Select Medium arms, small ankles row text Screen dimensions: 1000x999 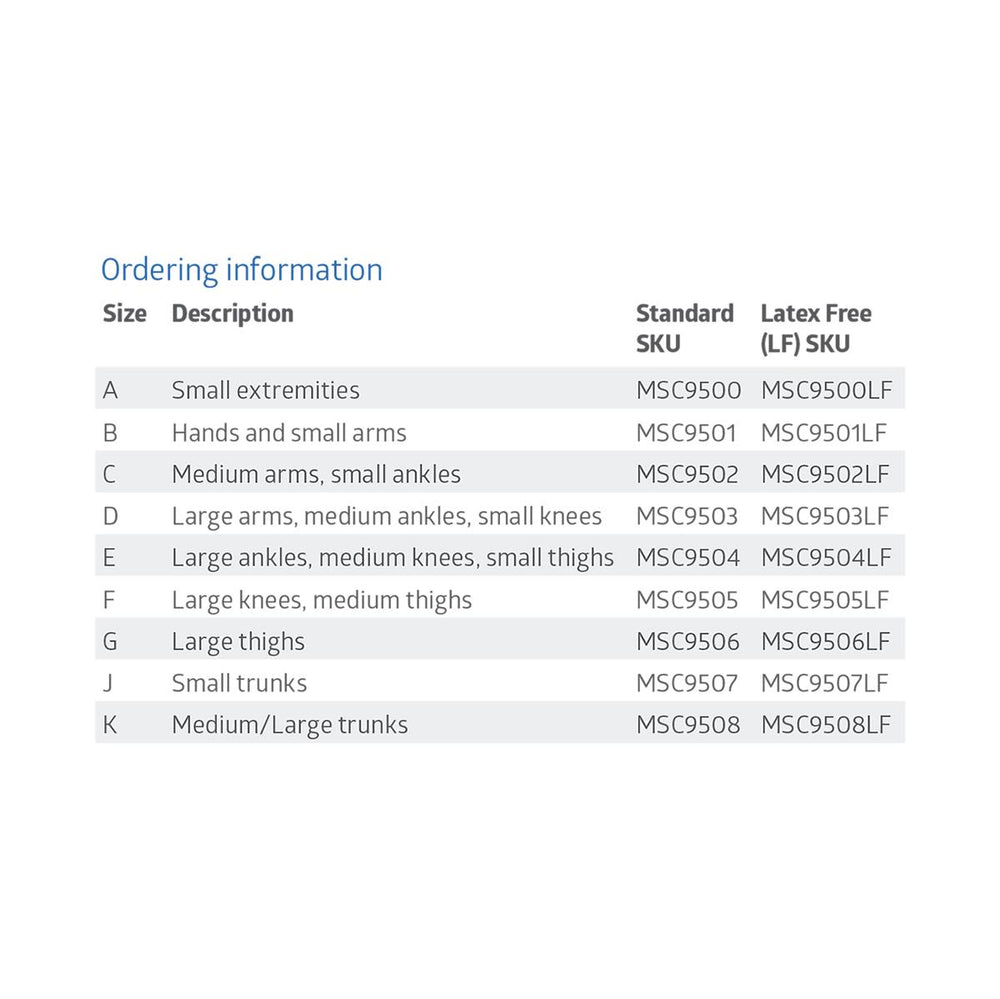click(316, 474)
